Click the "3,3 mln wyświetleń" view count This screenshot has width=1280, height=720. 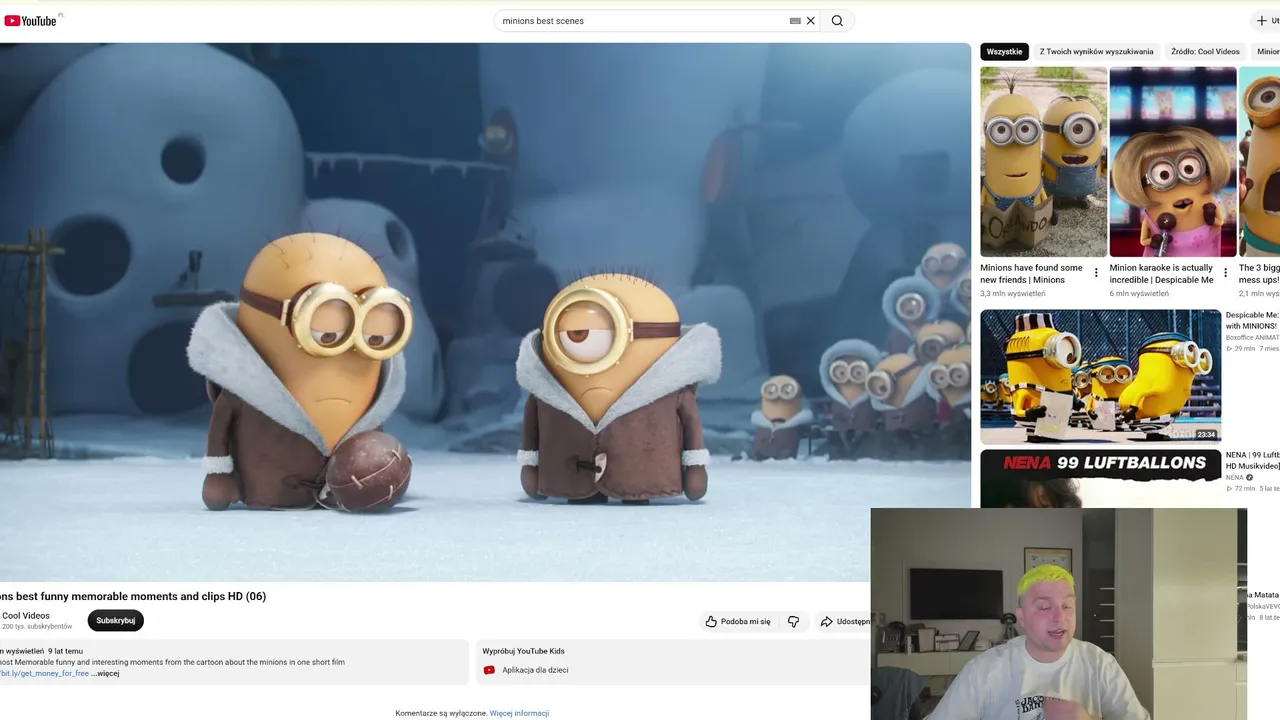1012,294
